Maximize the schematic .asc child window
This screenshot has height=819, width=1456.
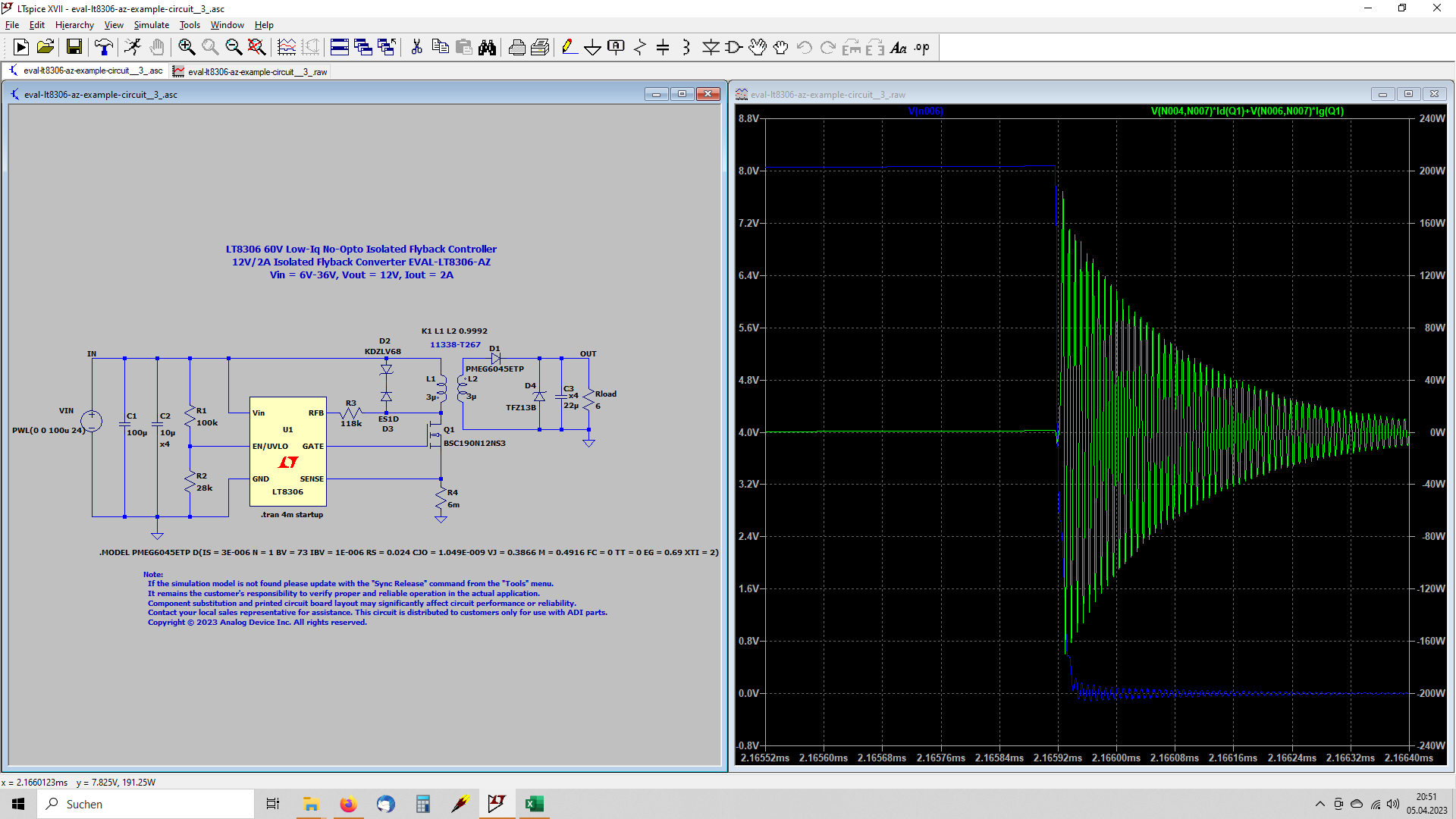click(x=682, y=94)
